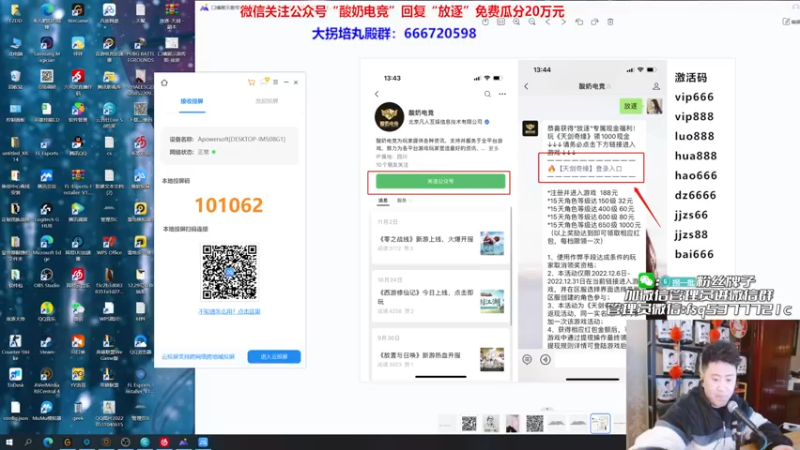Open Counter-Strike desktop shortcut
The height and width of the screenshot is (450, 800).
pyautogui.click(x=15, y=347)
